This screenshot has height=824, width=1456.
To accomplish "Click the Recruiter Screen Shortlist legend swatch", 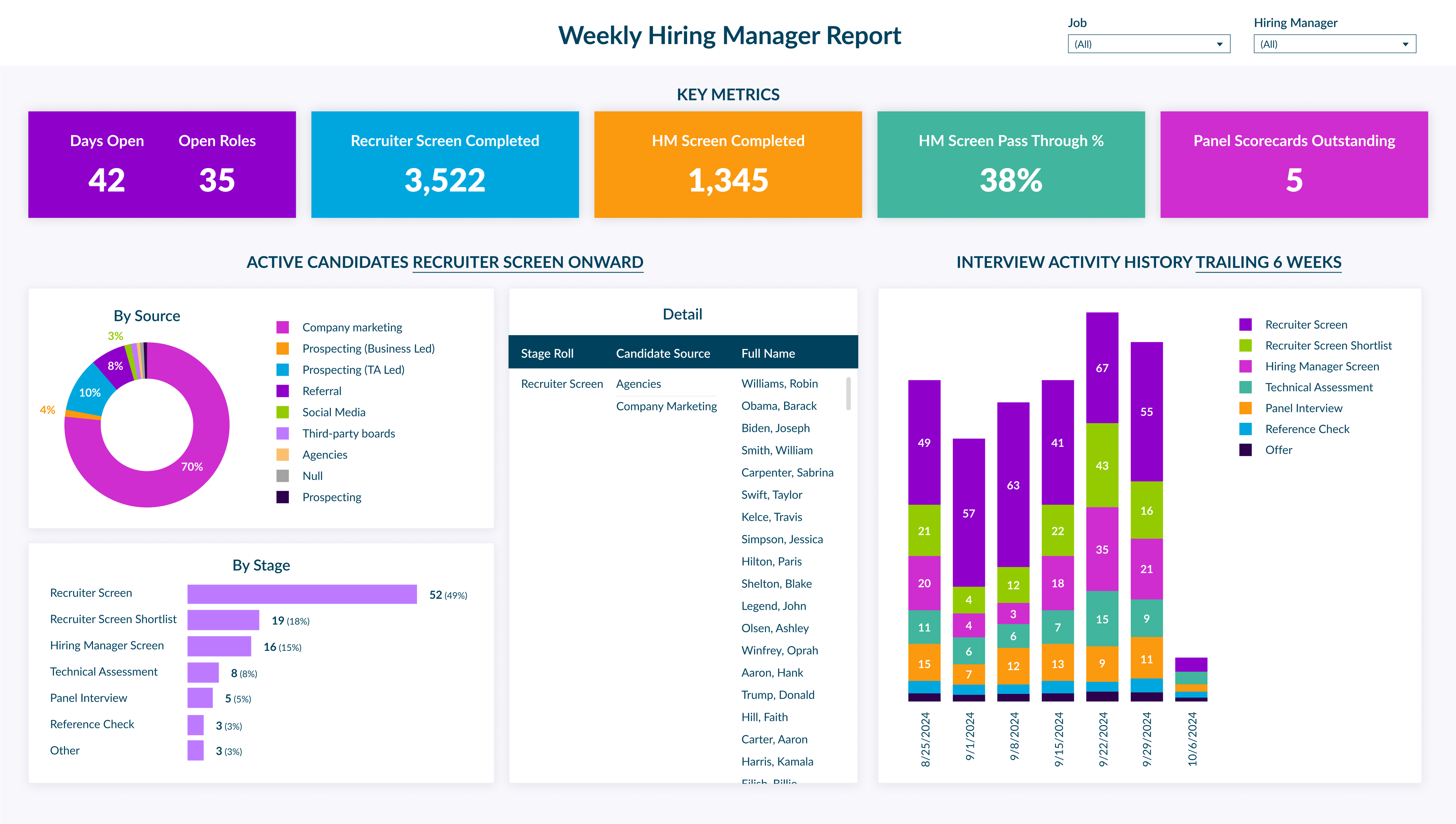I will [x=1245, y=345].
